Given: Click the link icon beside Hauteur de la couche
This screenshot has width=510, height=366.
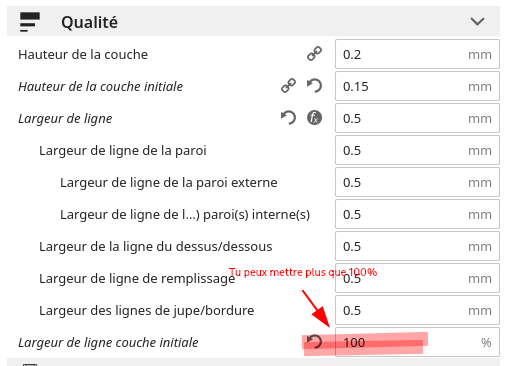Looking at the screenshot, I should click(314, 54).
